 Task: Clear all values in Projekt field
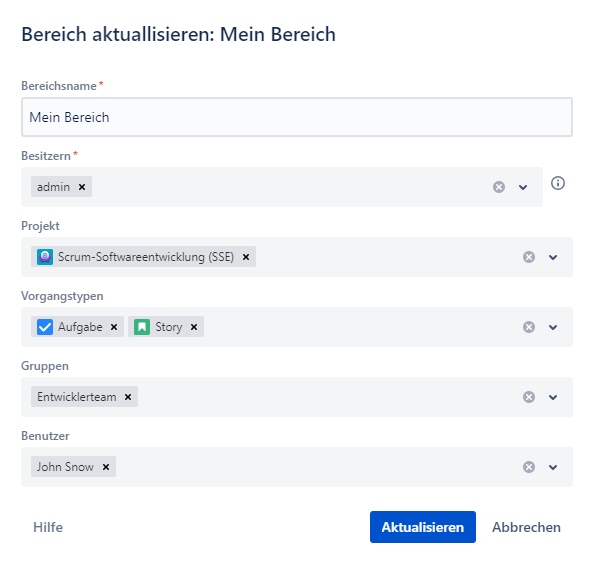coord(529,257)
